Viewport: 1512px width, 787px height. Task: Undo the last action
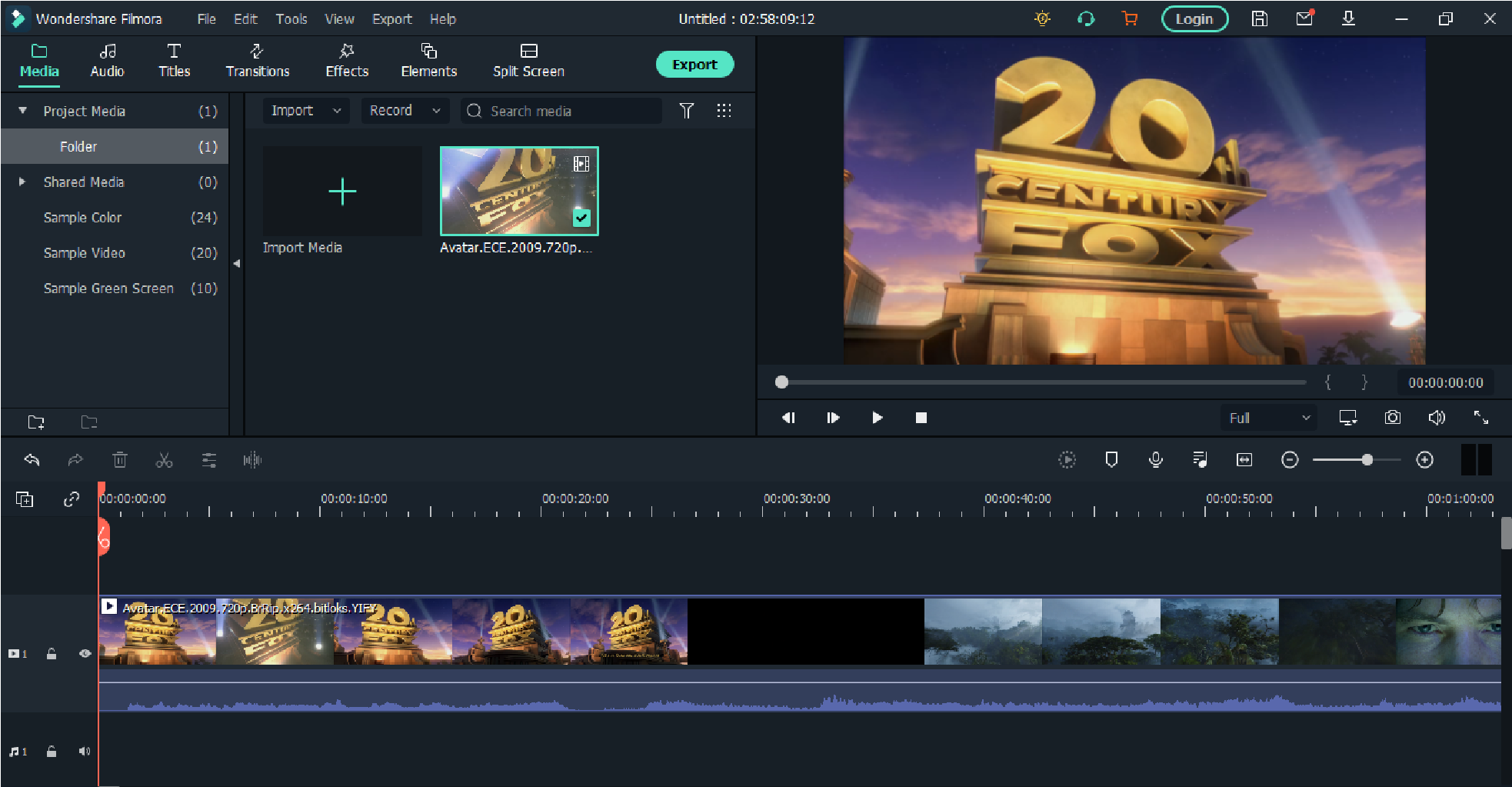[32, 460]
